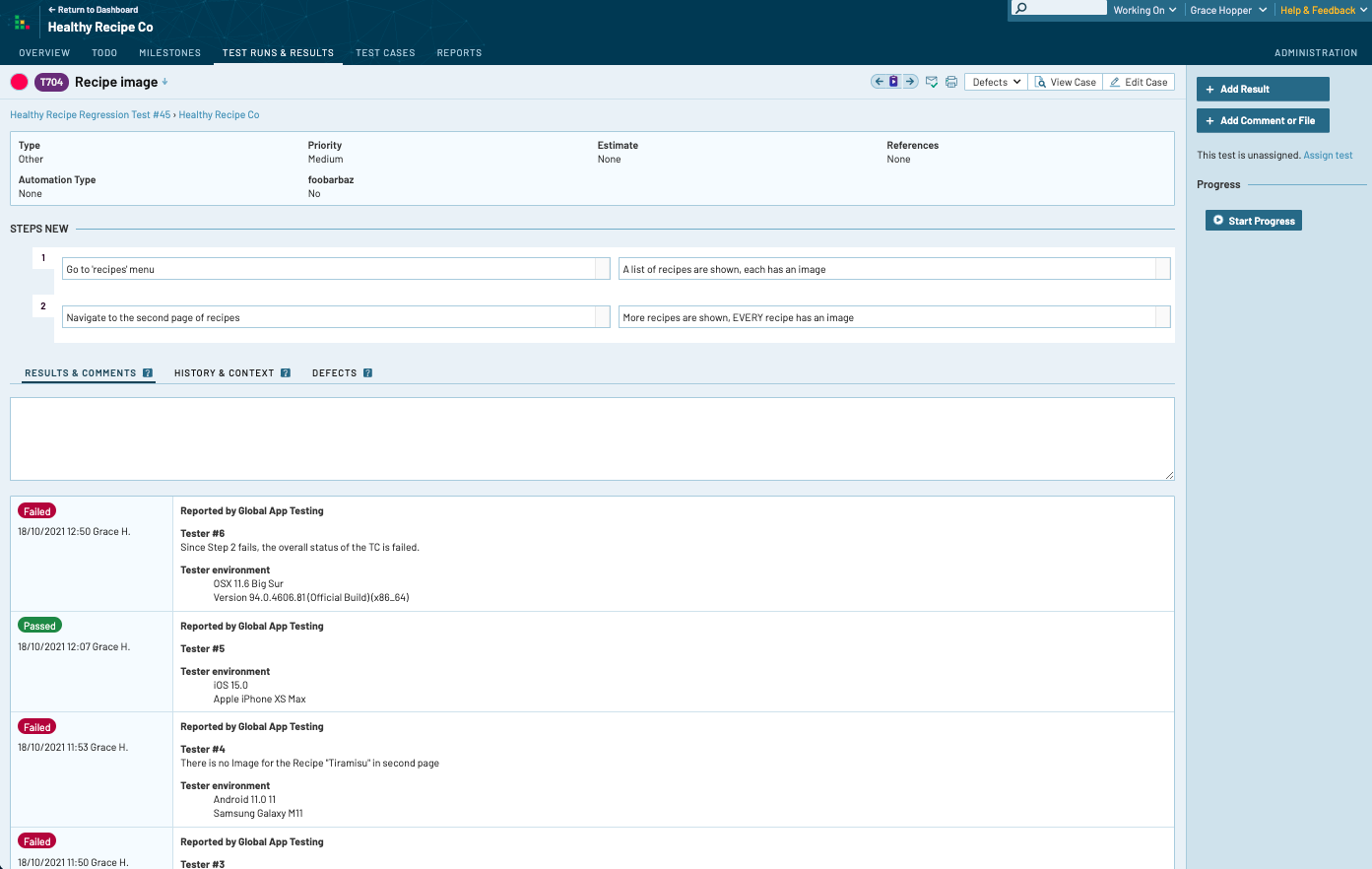This screenshot has width=1372, height=869.
Task: Click the red failed status circle
Action: pyautogui.click(x=19, y=82)
